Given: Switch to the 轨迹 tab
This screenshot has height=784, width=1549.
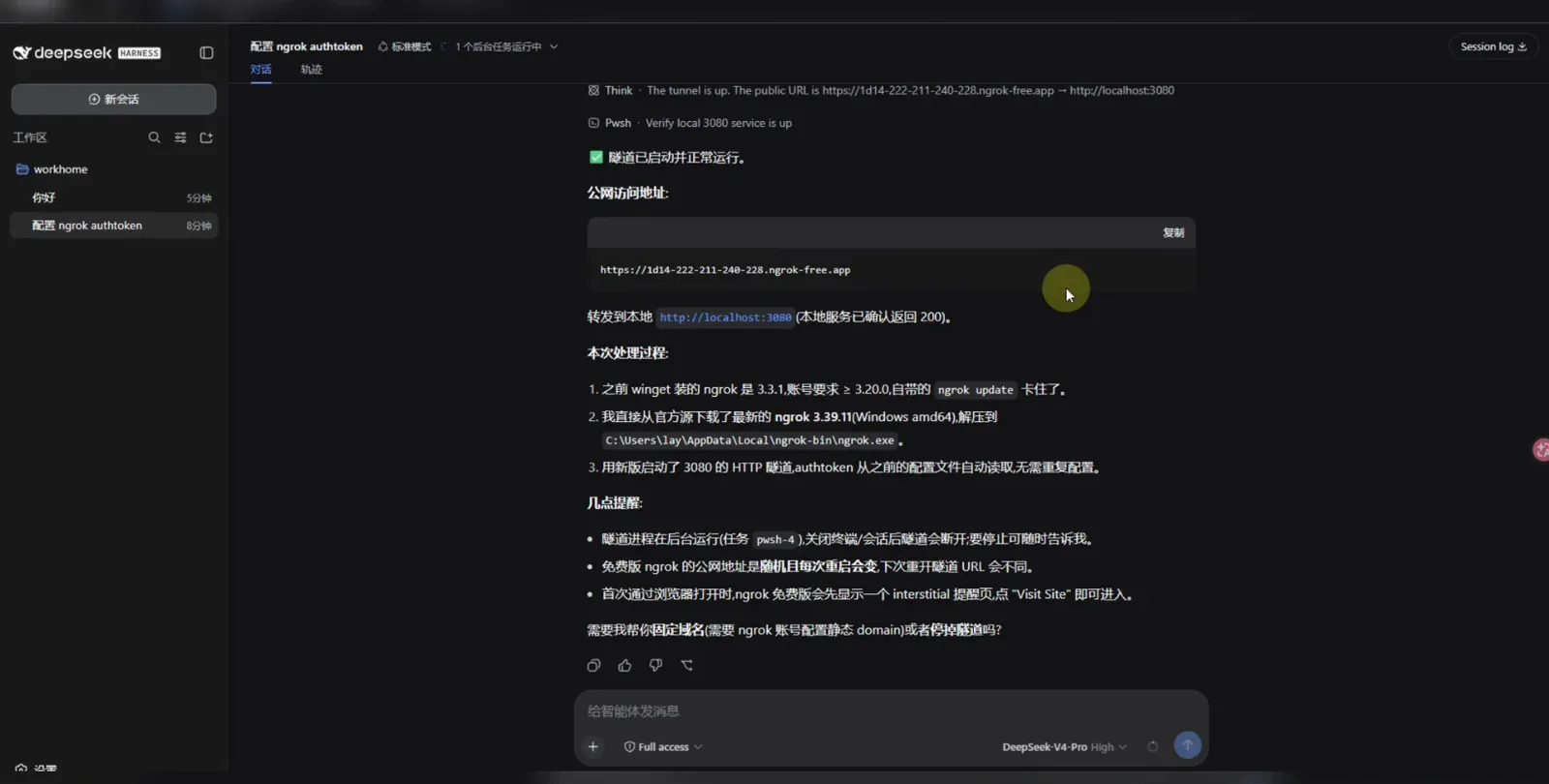Looking at the screenshot, I should 311,70.
